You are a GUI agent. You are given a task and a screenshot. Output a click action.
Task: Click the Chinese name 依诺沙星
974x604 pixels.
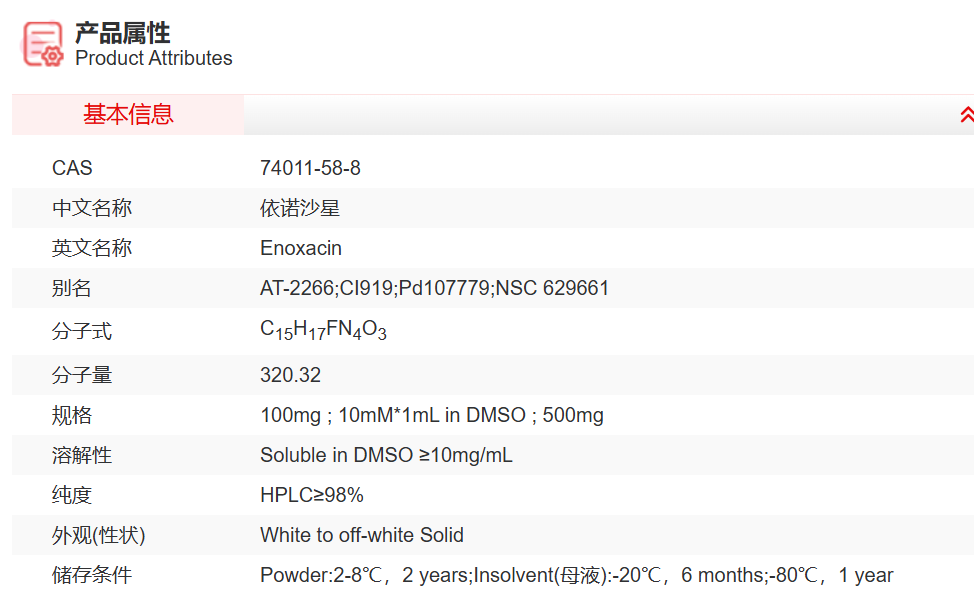click(300, 208)
